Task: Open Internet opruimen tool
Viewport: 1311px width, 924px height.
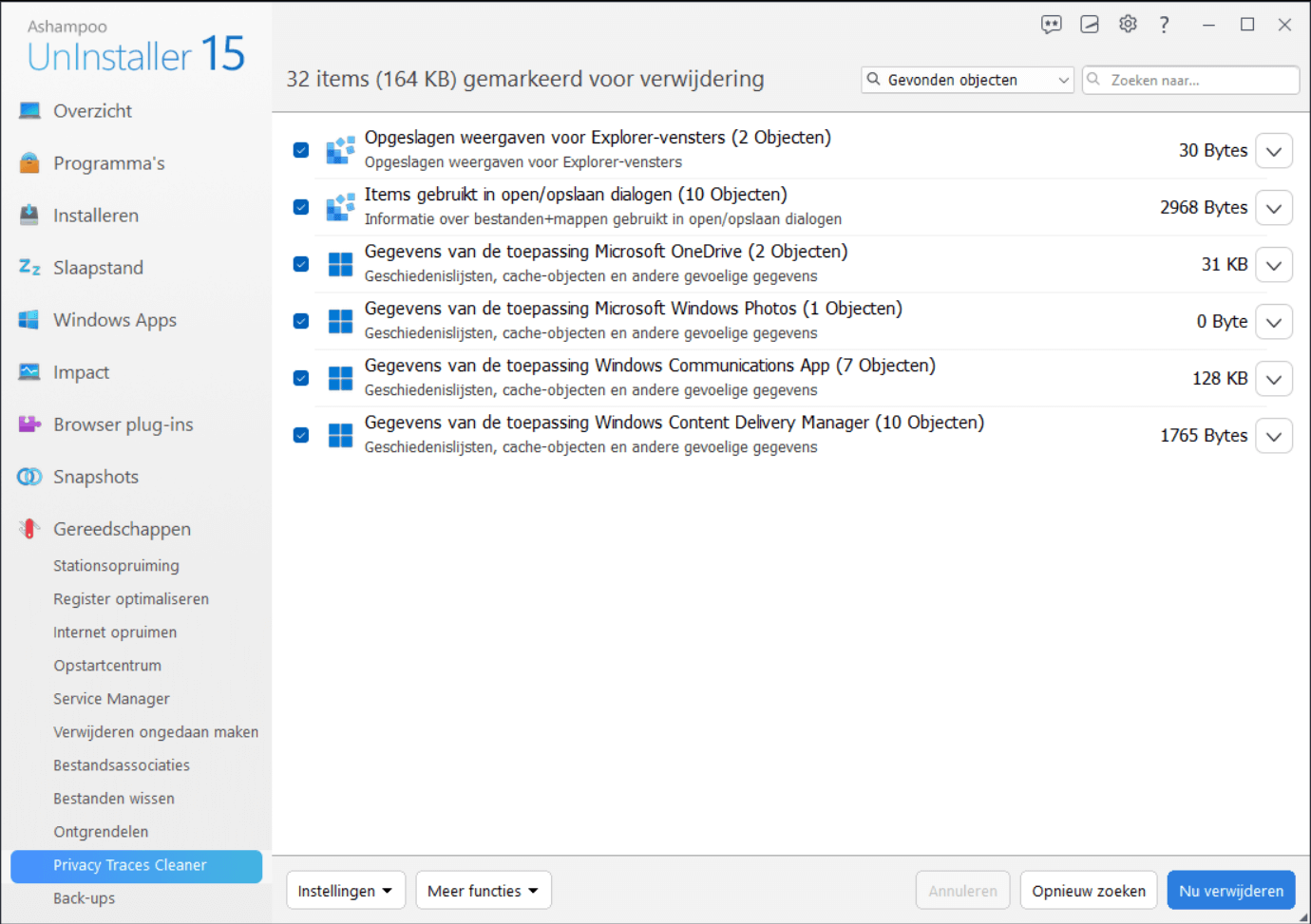Action: point(115,632)
